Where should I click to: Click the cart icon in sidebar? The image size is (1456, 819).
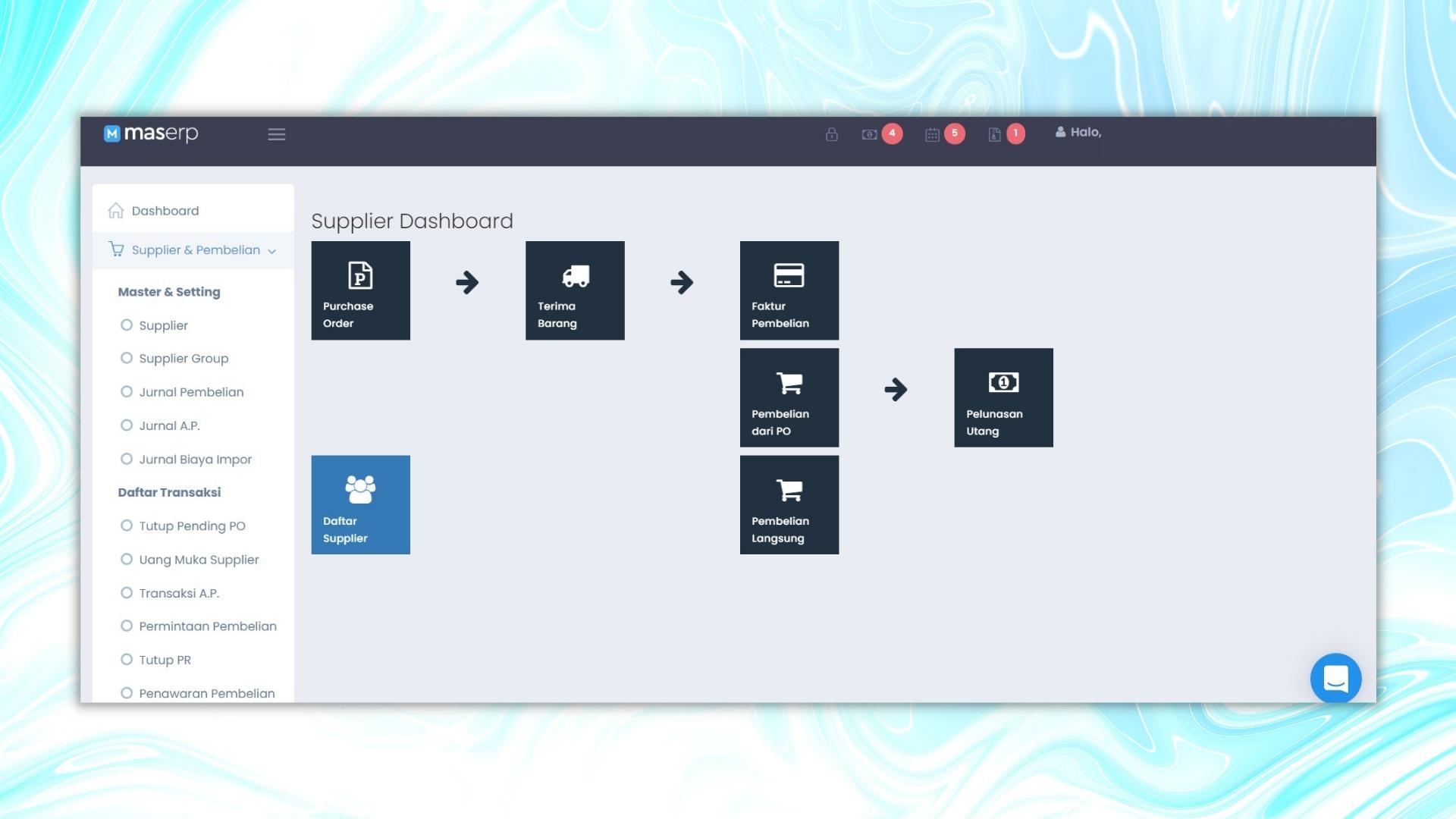tap(116, 249)
